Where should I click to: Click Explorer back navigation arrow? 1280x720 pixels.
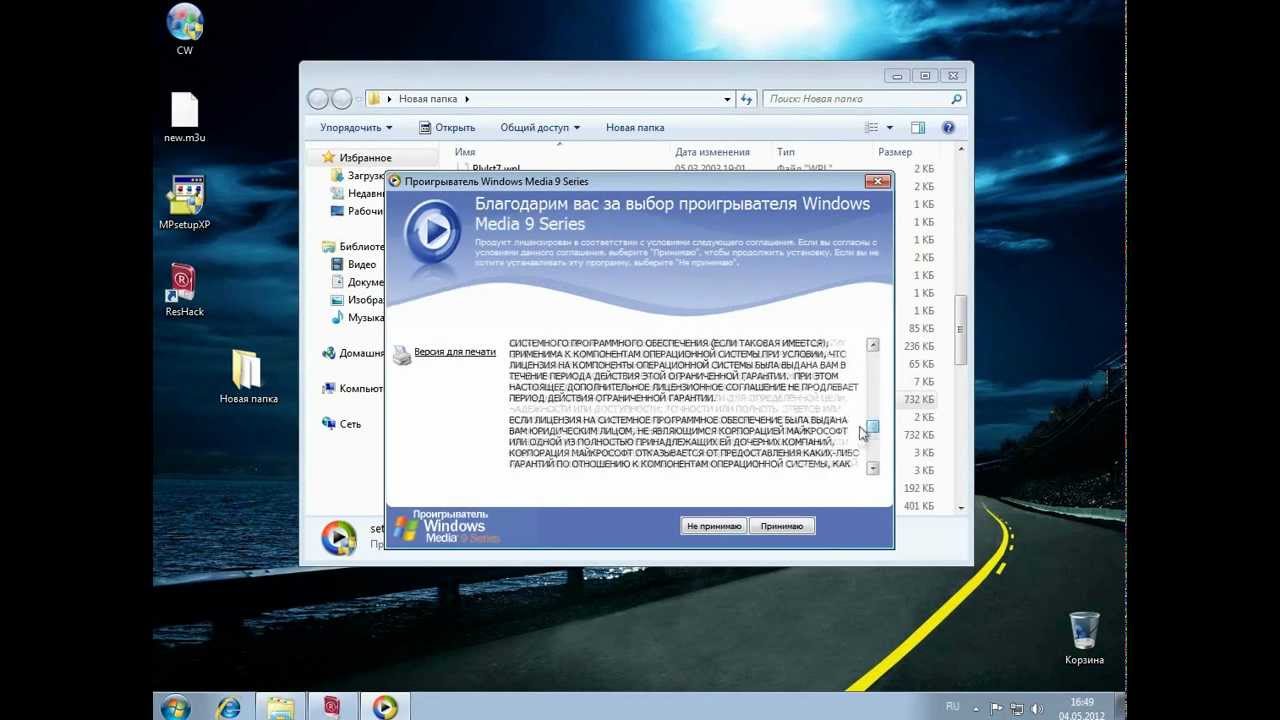tap(318, 98)
